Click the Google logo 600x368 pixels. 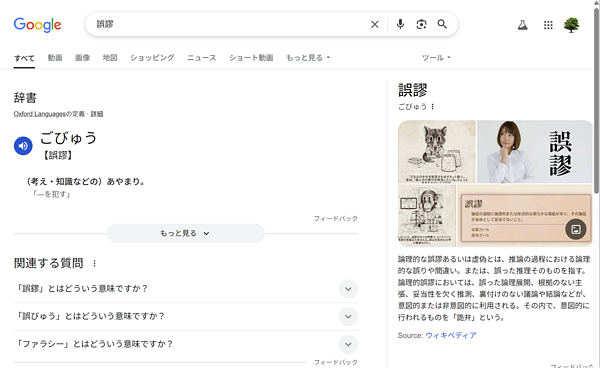[x=37, y=25]
